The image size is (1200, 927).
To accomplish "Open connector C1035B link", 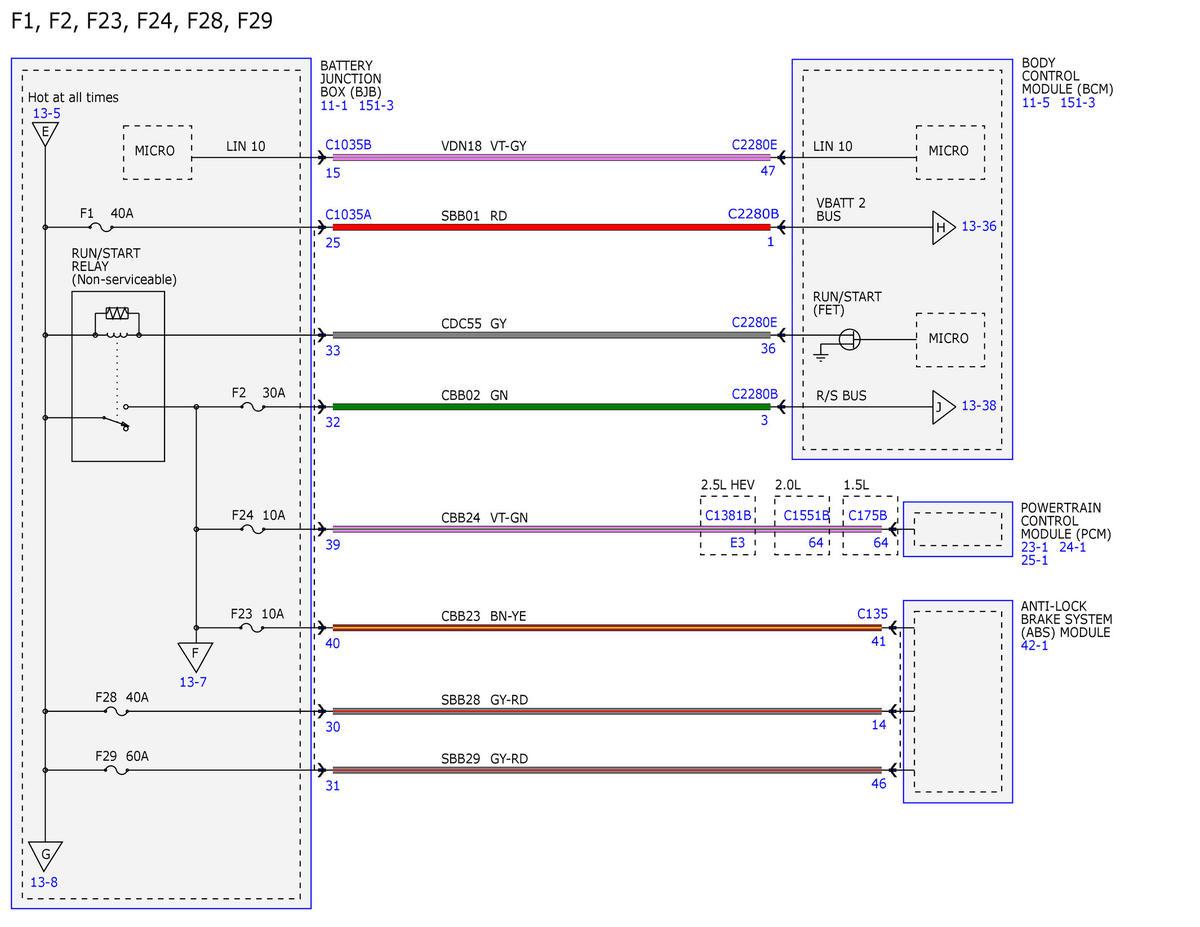I will (x=348, y=145).
